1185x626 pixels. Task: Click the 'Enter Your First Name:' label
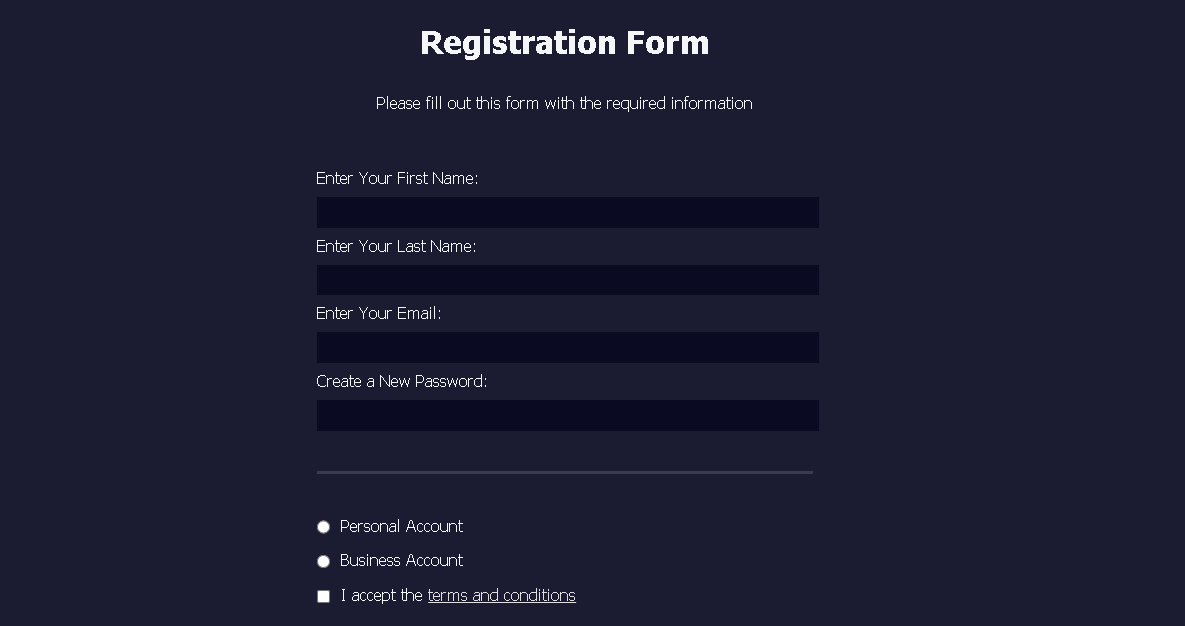click(x=397, y=178)
